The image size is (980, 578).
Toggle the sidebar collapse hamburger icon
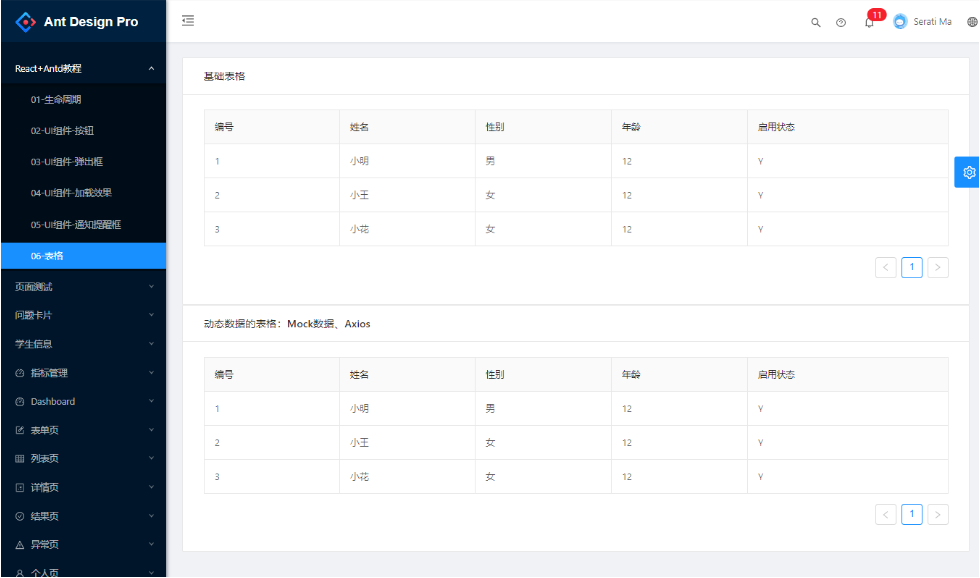coord(188,20)
